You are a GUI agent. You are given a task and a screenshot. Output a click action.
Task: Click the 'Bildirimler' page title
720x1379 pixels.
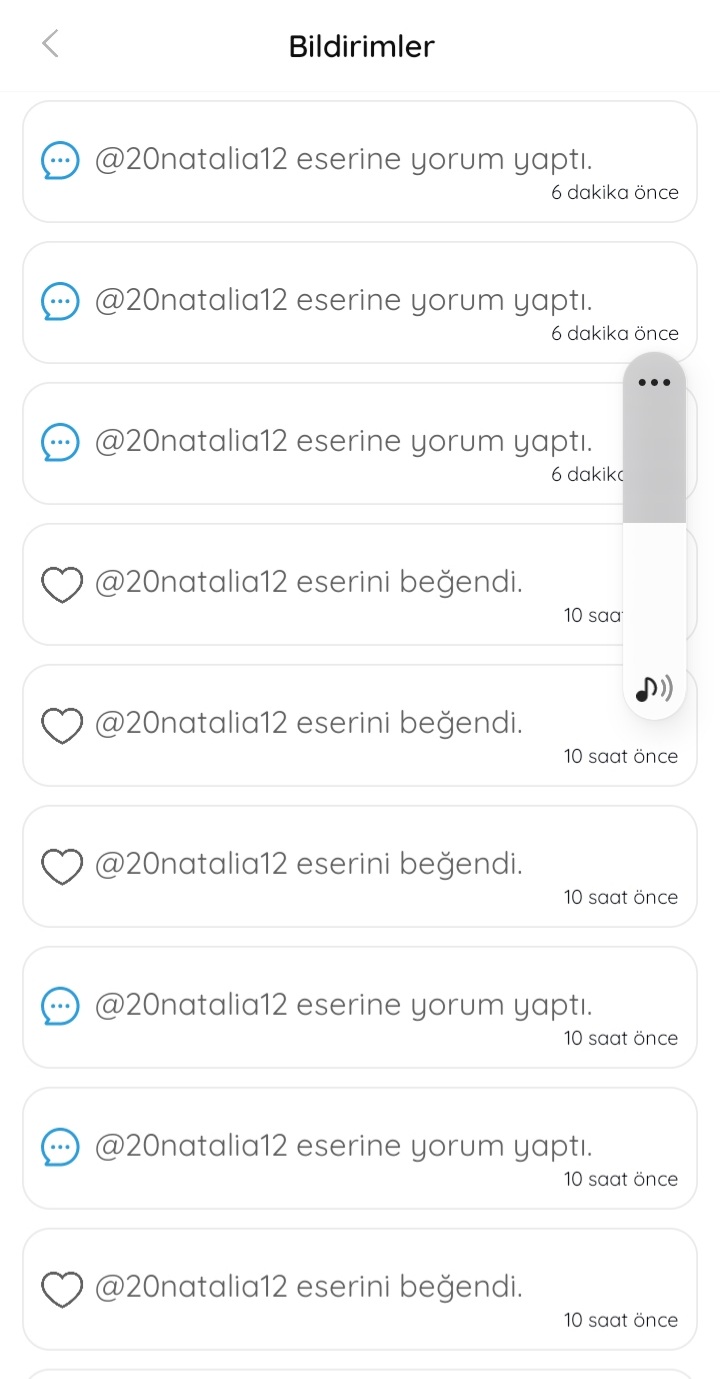(x=361, y=46)
